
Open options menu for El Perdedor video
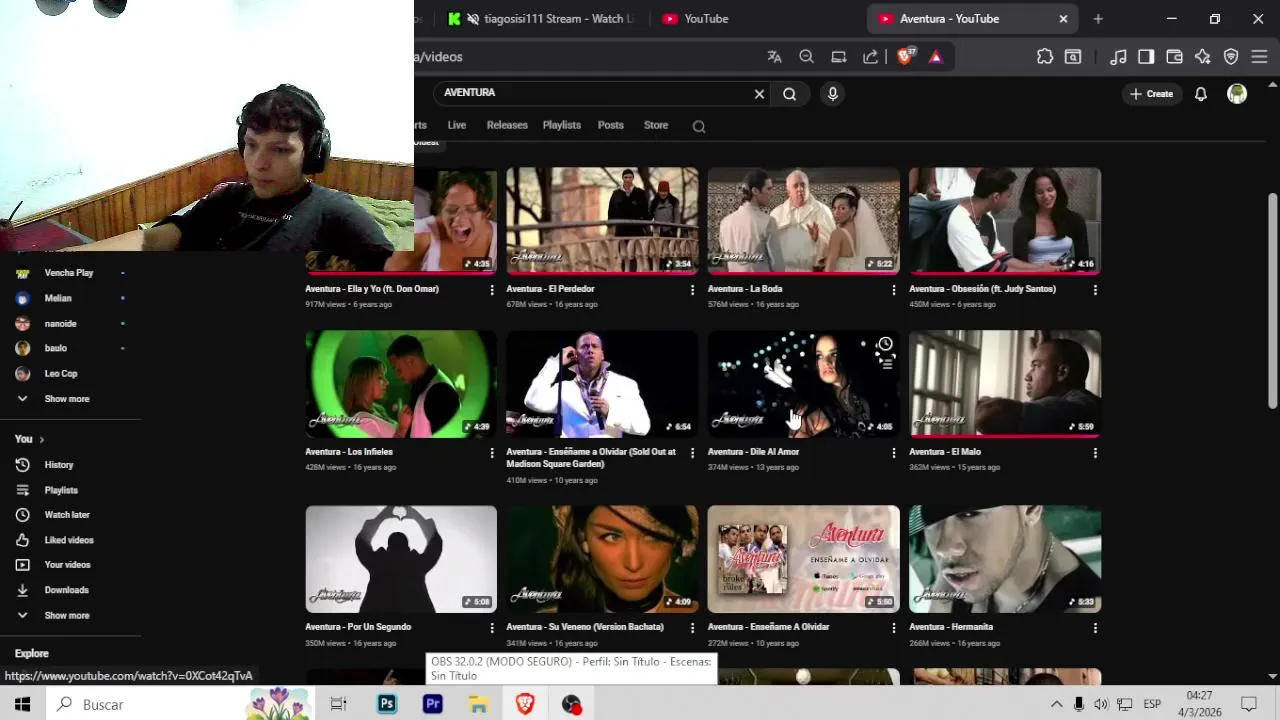[x=692, y=290]
